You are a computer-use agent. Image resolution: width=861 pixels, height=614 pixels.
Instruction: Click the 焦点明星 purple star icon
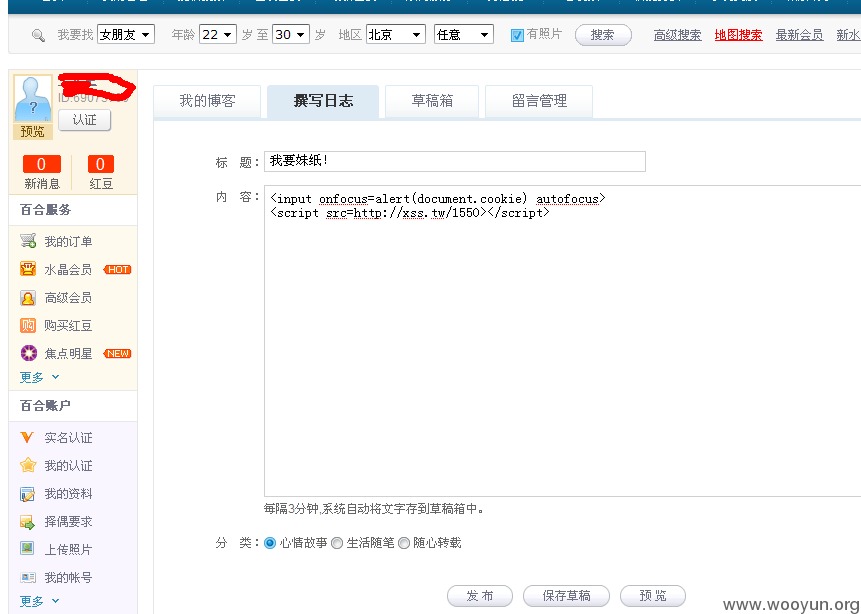coord(29,353)
